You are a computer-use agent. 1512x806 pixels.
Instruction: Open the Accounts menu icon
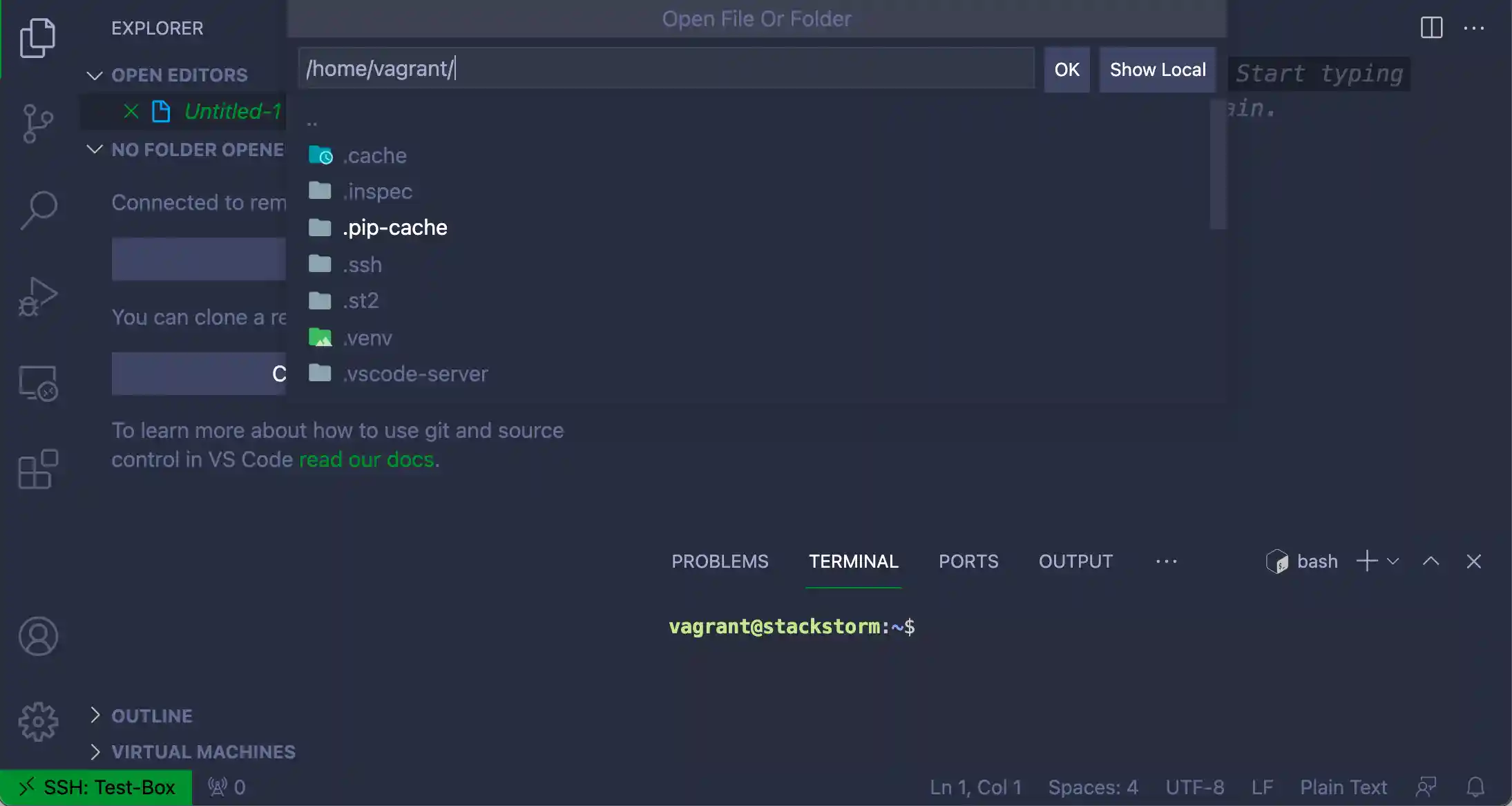(x=39, y=635)
